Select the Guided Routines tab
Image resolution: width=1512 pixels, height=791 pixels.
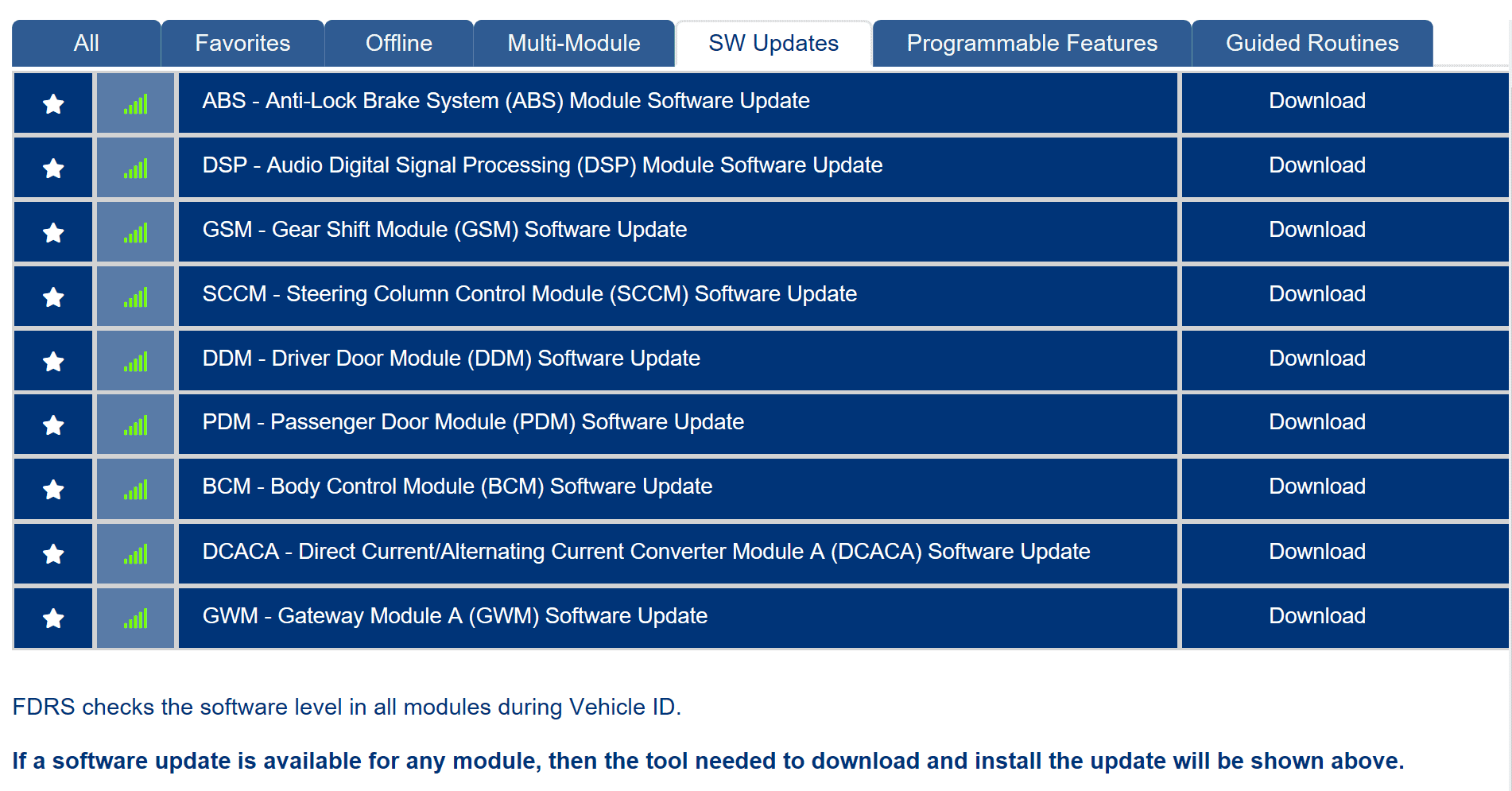(1312, 43)
